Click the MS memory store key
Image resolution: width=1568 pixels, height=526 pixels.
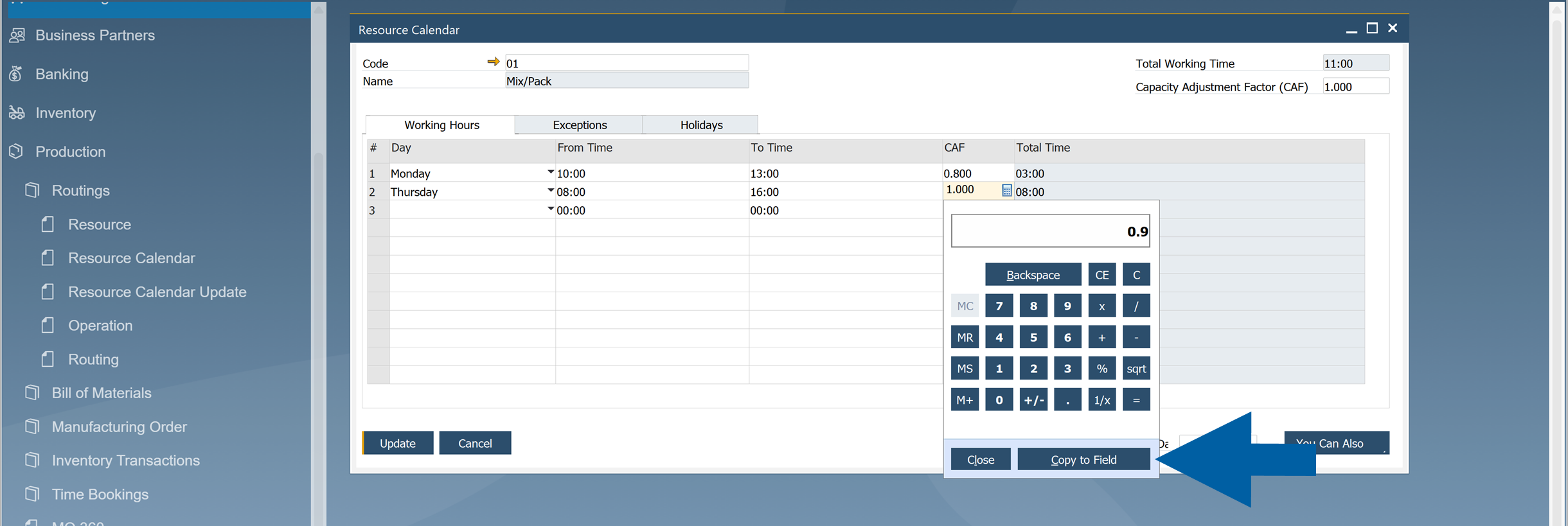pos(965,369)
